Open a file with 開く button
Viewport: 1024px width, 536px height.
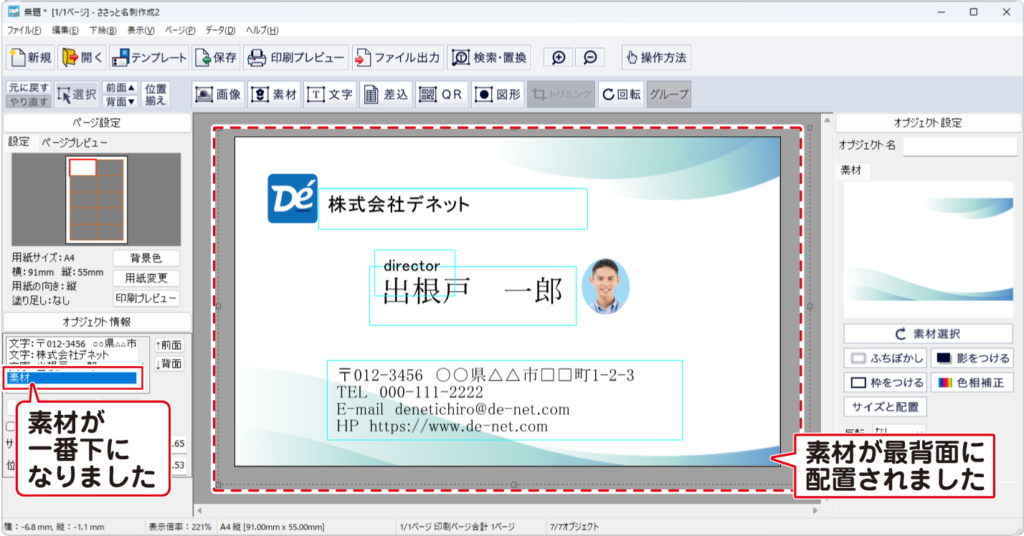click(x=82, y=57)
